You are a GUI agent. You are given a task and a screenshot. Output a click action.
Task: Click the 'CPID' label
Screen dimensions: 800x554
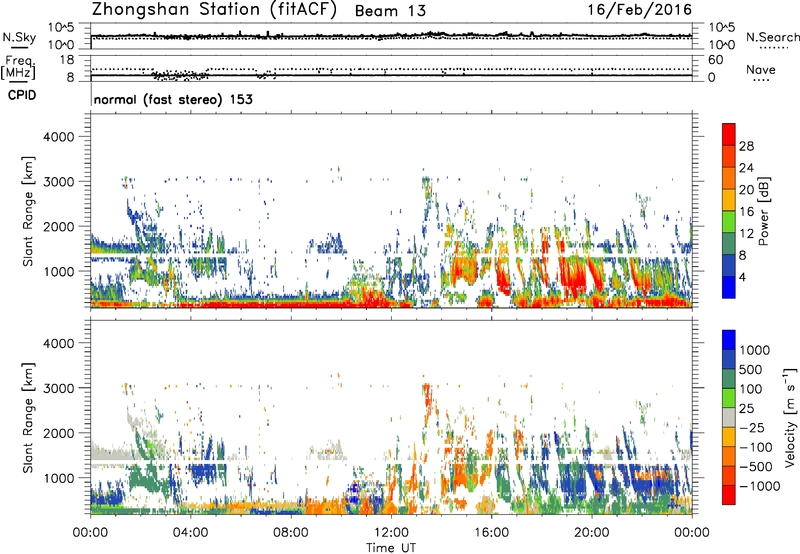pyautogui.click(x=21, y=95)
